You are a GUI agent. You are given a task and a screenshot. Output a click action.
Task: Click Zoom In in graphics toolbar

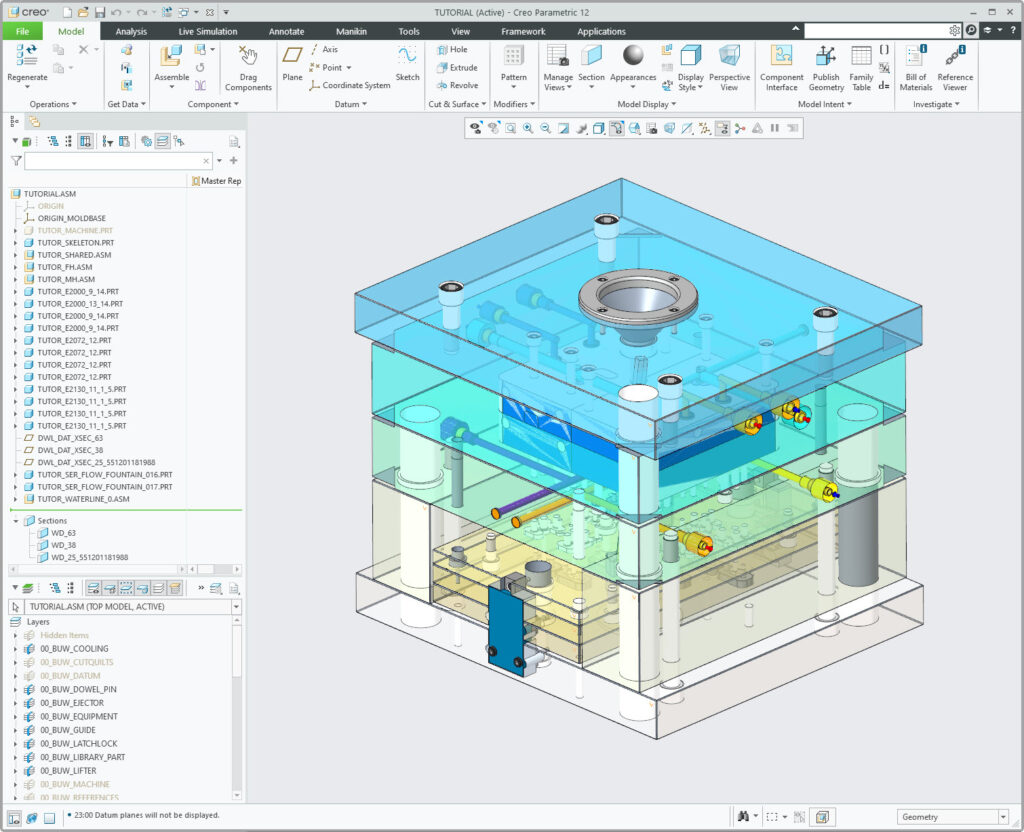point(528,129)
